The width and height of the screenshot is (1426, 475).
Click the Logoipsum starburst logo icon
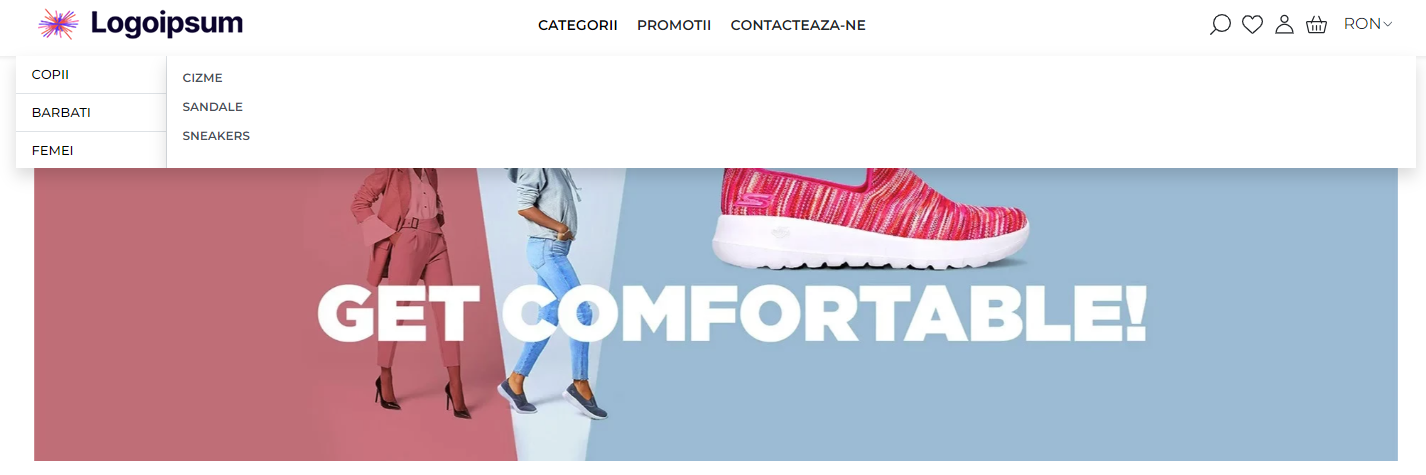pyautogui.click(x=58, y=24)
